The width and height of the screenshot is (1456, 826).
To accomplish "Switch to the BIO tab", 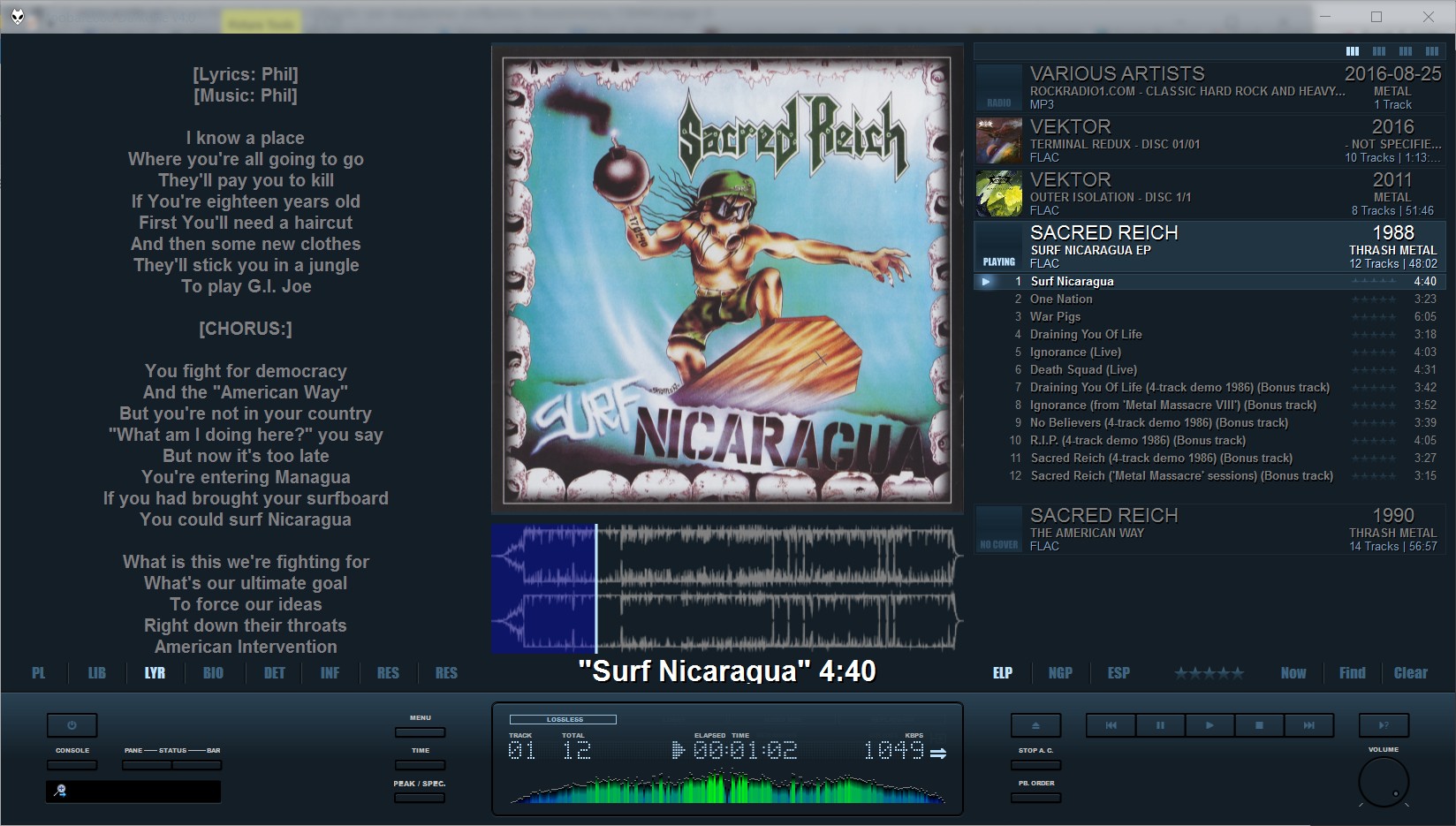I will pyautogui.click(x=213, y=673).
